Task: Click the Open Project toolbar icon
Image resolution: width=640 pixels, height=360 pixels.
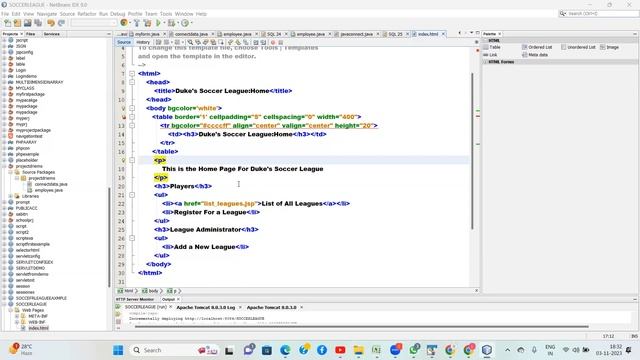Action: [28, 23]
